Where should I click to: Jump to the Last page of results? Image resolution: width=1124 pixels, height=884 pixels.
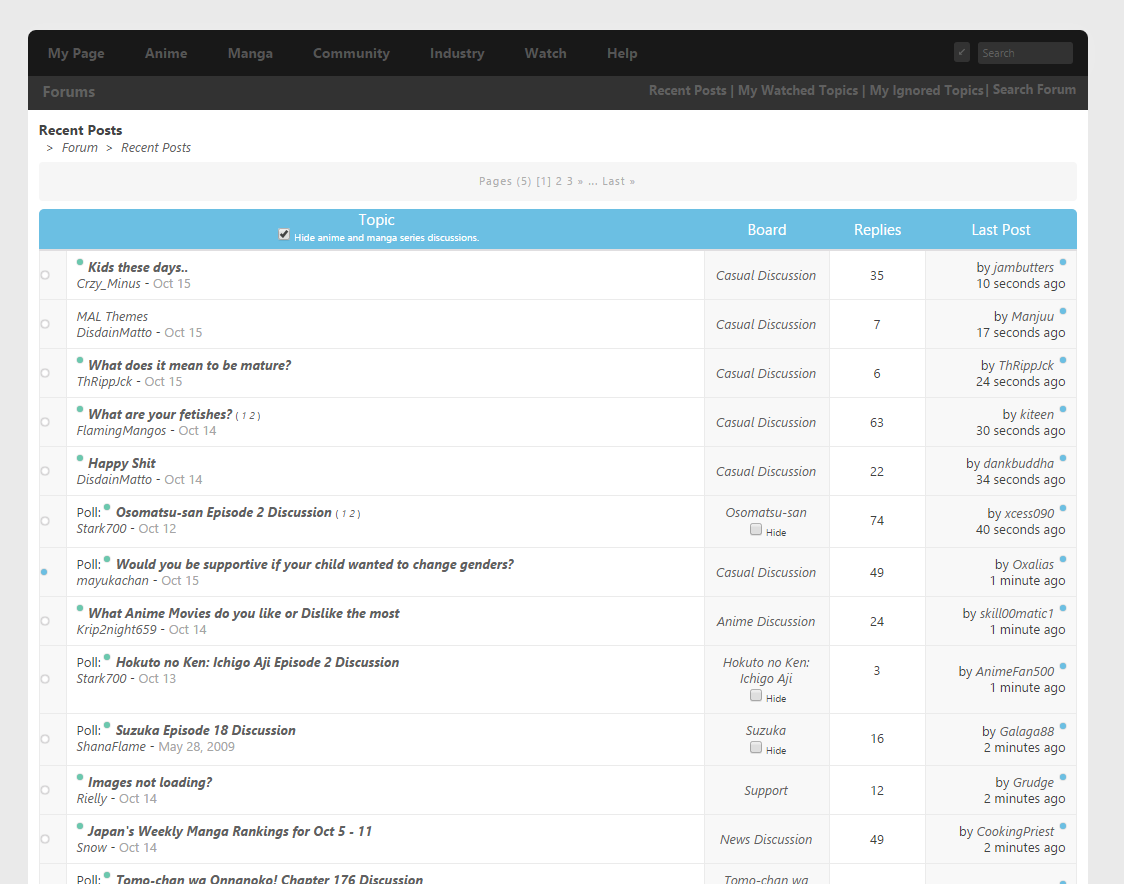[x=613, y=181]
